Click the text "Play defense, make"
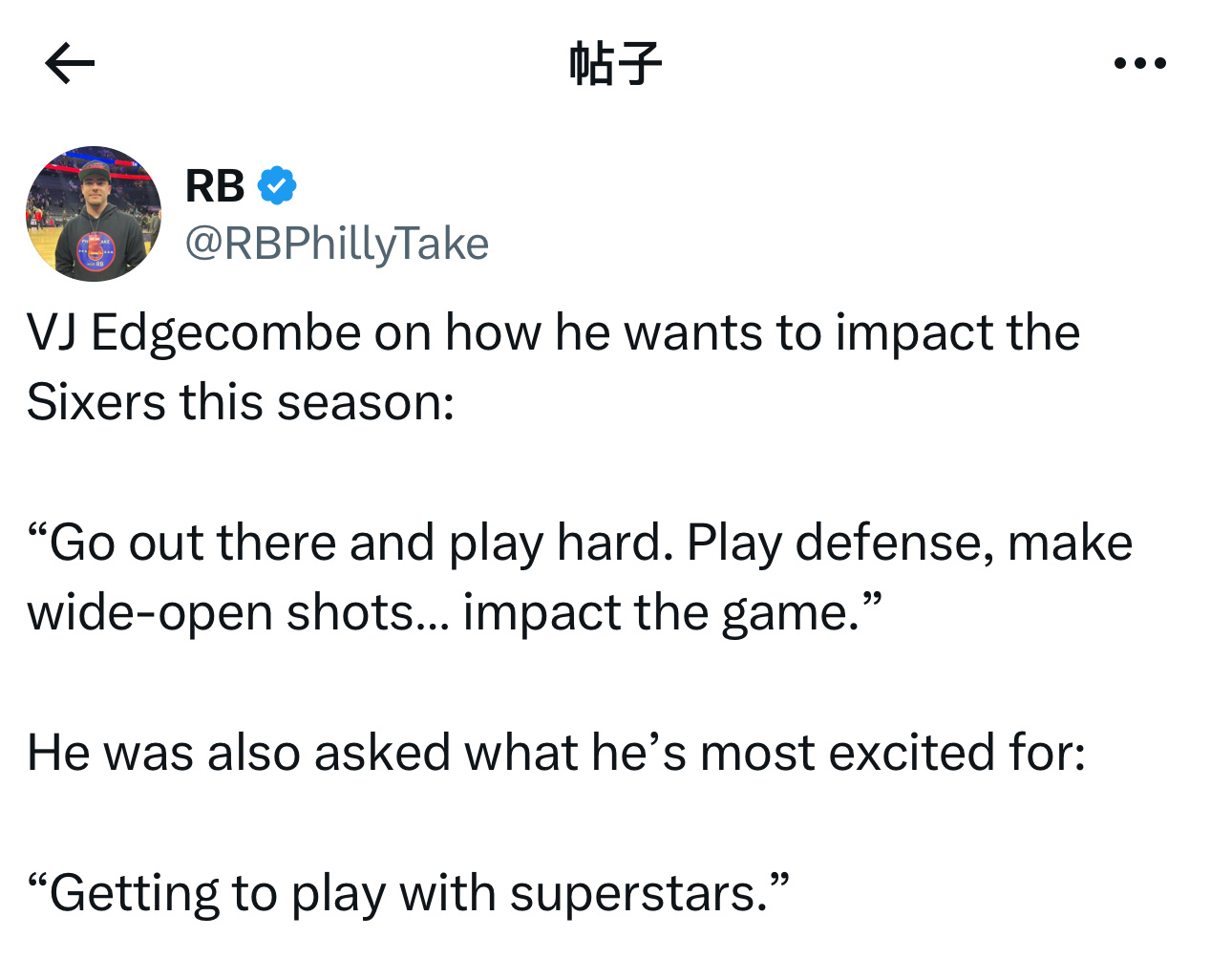Image resolution: width=1232 pixels, height=980 pixels. point(909,543)
